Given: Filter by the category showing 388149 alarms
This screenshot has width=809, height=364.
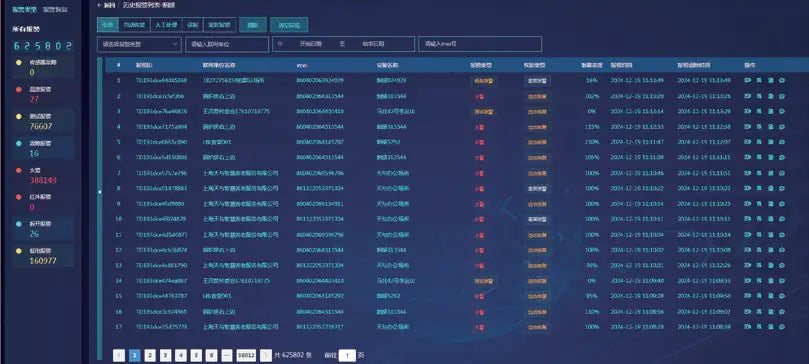Looking at the screenshot, I should point(43,176).
